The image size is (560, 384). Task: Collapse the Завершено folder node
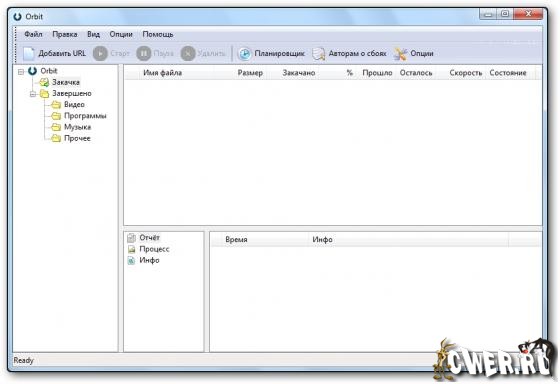pyautogui.click(x=33, y=94)
